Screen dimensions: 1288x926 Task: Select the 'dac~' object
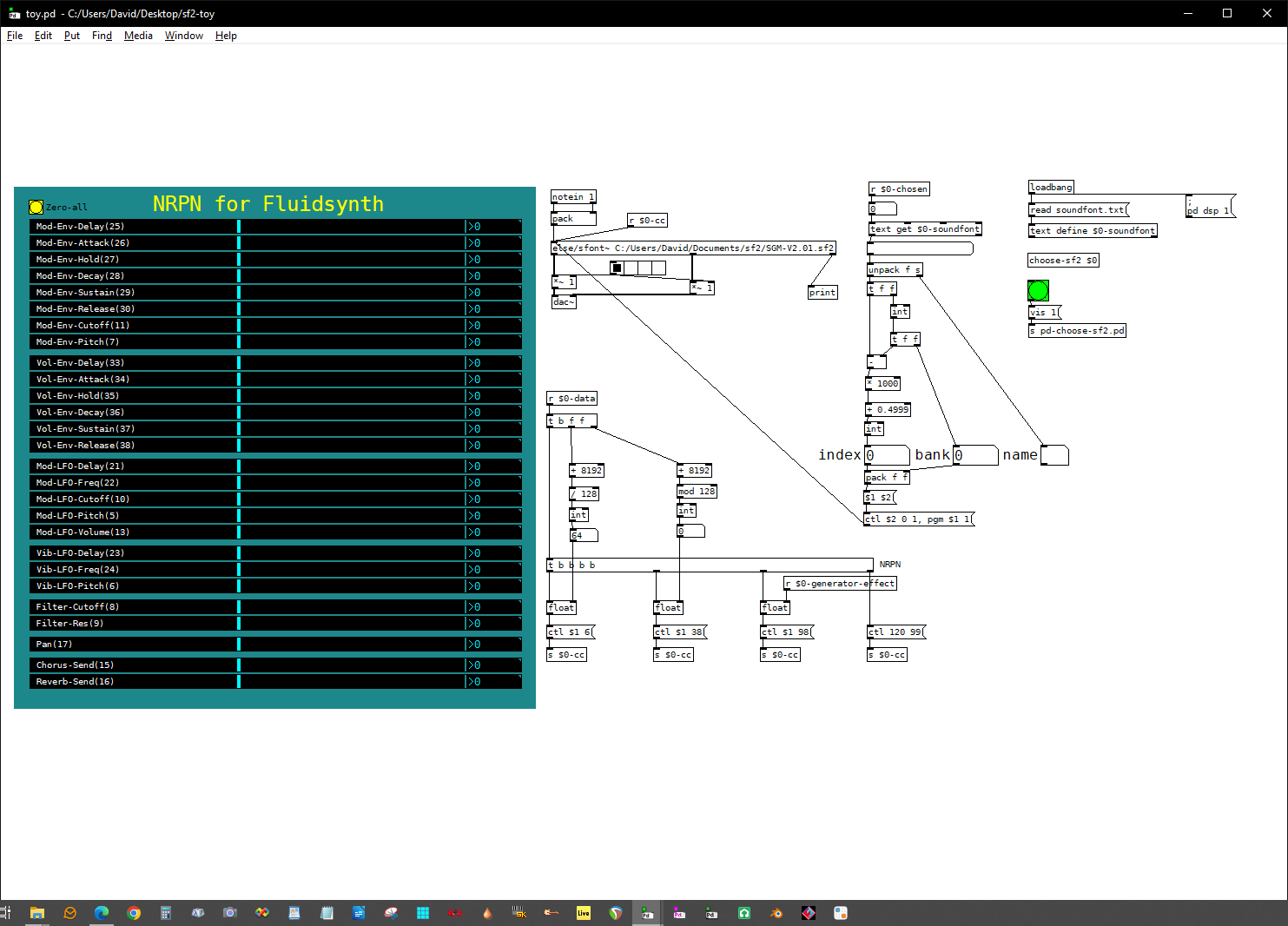coord(564,302)
